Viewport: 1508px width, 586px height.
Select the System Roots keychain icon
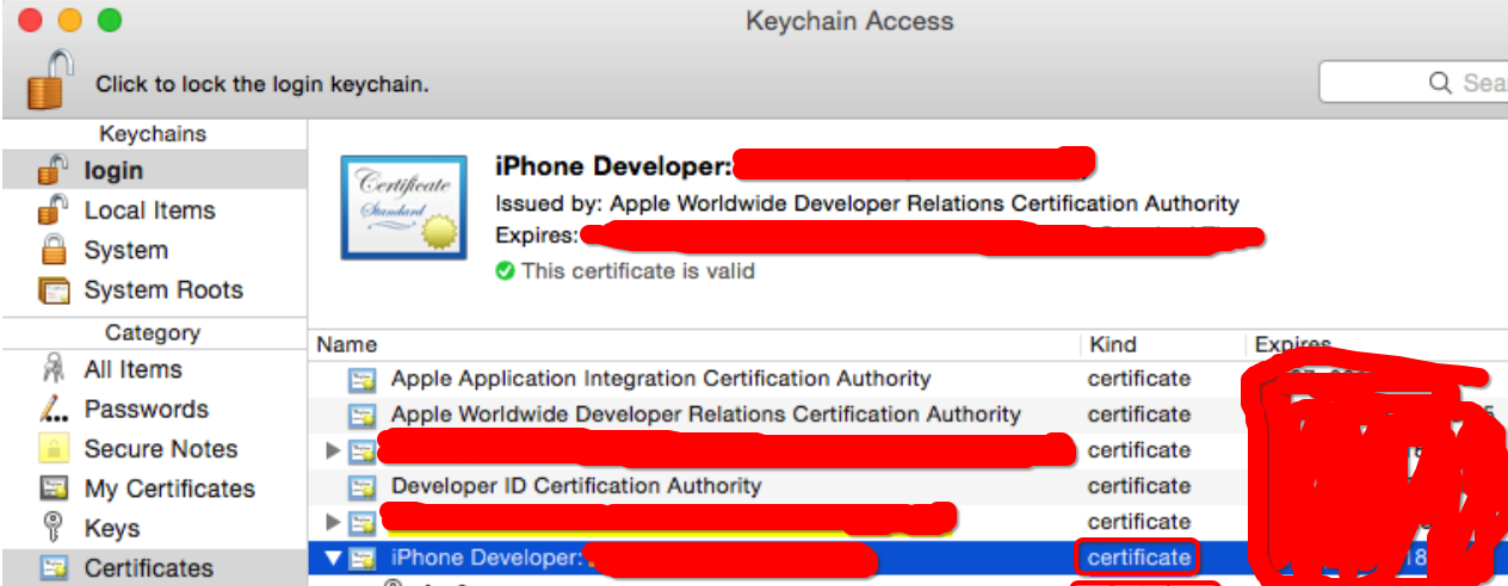click(x=53, y=290)
